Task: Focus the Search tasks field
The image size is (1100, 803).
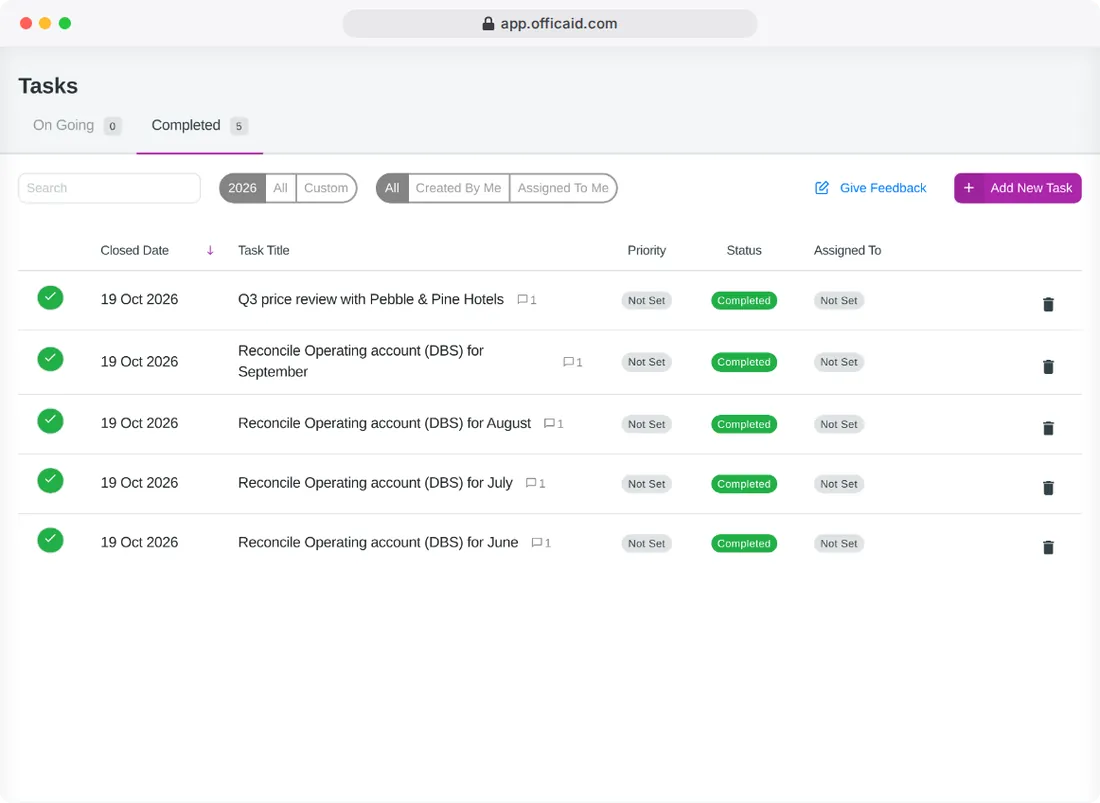Action: [109, 188]
